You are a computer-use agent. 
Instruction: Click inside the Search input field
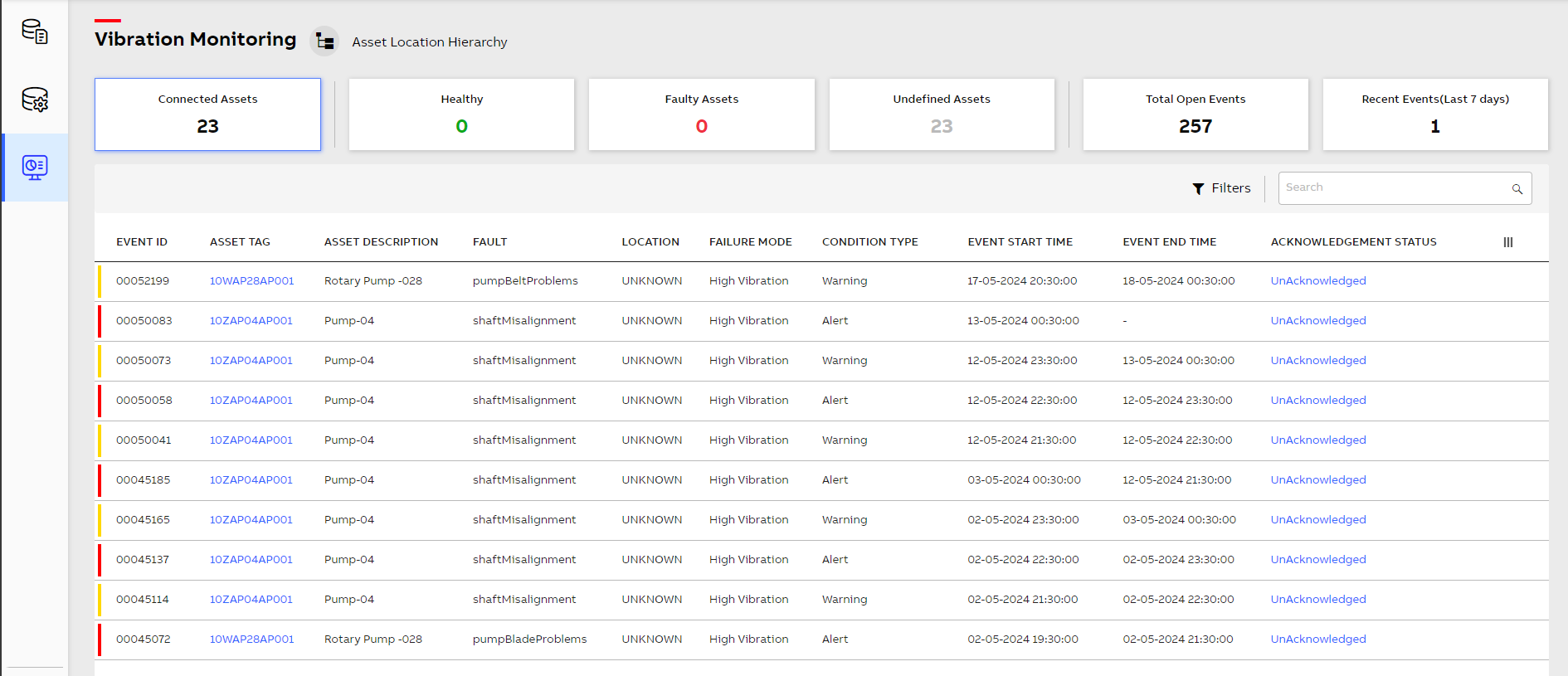click(1394, 188)
